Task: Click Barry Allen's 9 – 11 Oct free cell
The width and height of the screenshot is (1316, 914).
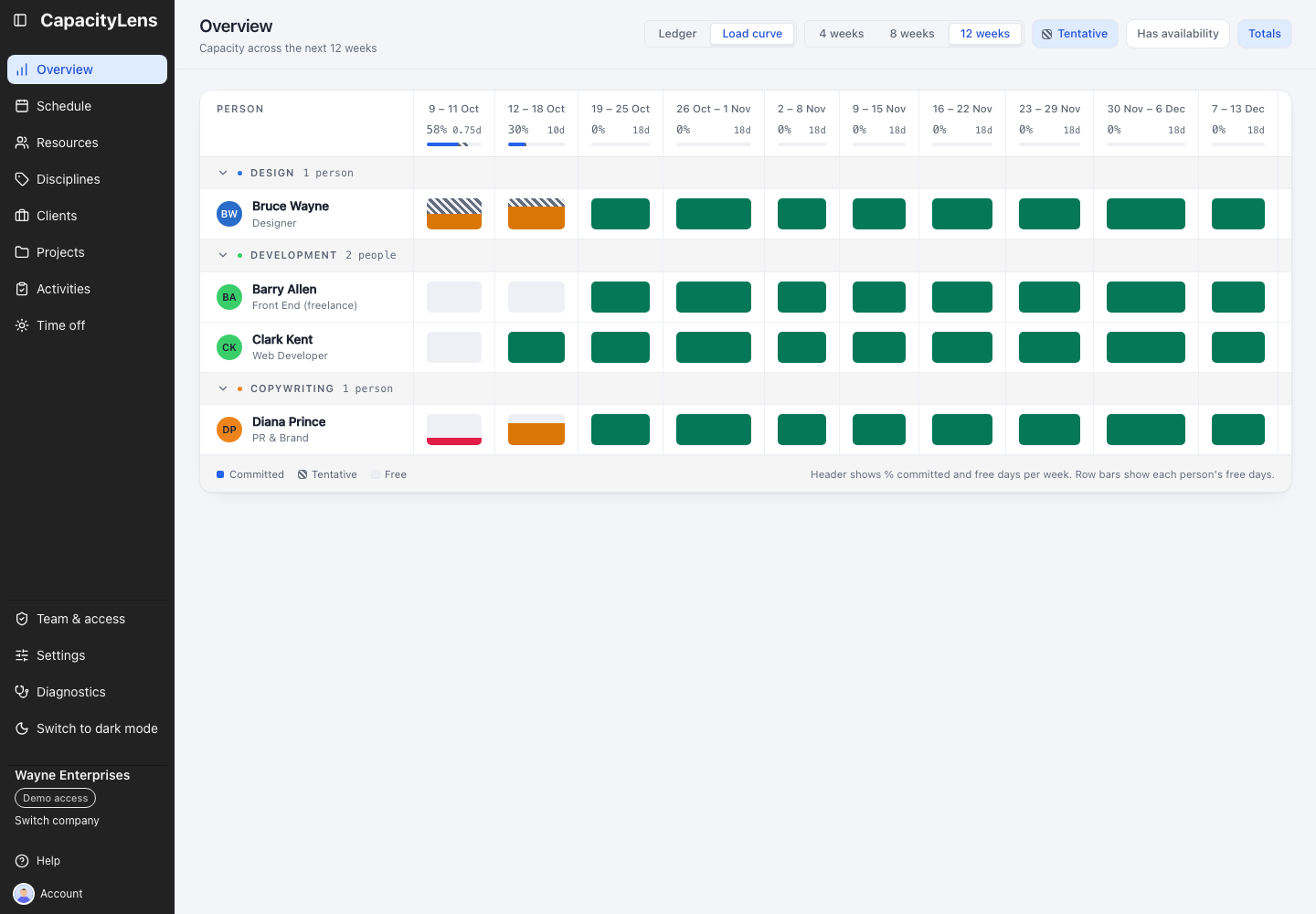Action: 454,297
